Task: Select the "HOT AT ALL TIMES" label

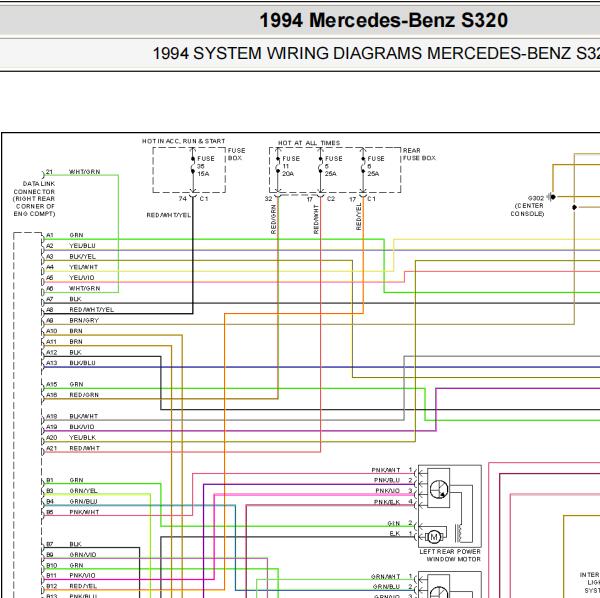Action: pos(309,143)
